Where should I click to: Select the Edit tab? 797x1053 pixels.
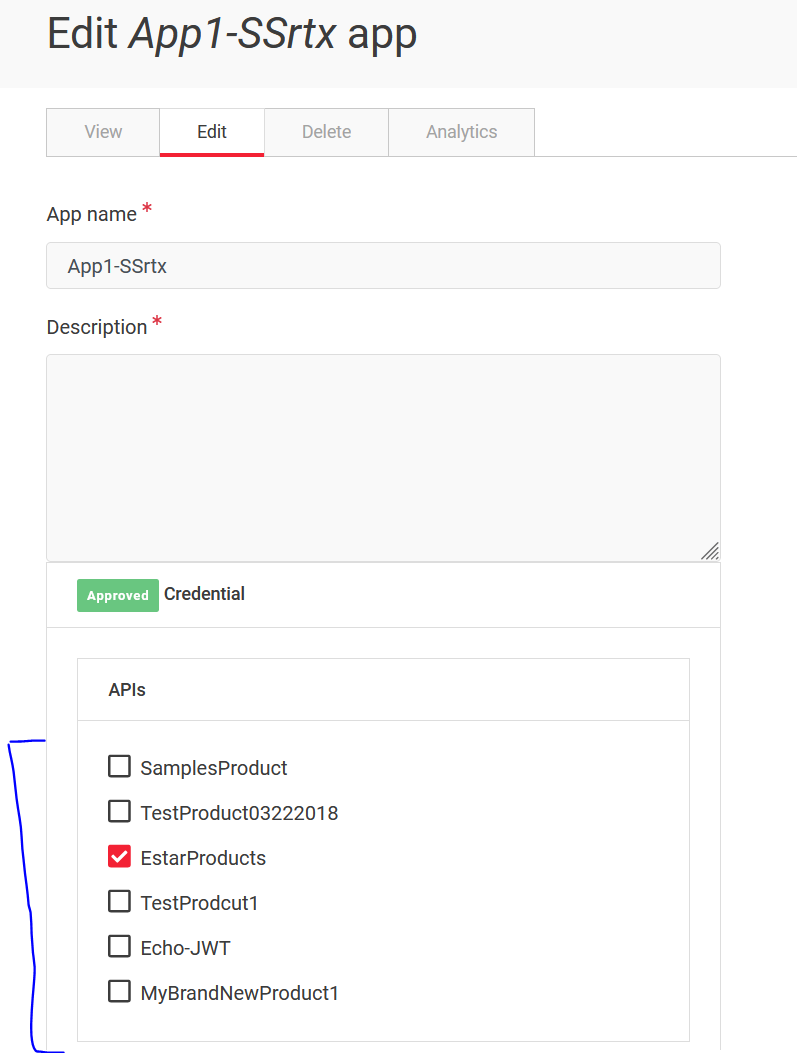[x=211, y=131]
